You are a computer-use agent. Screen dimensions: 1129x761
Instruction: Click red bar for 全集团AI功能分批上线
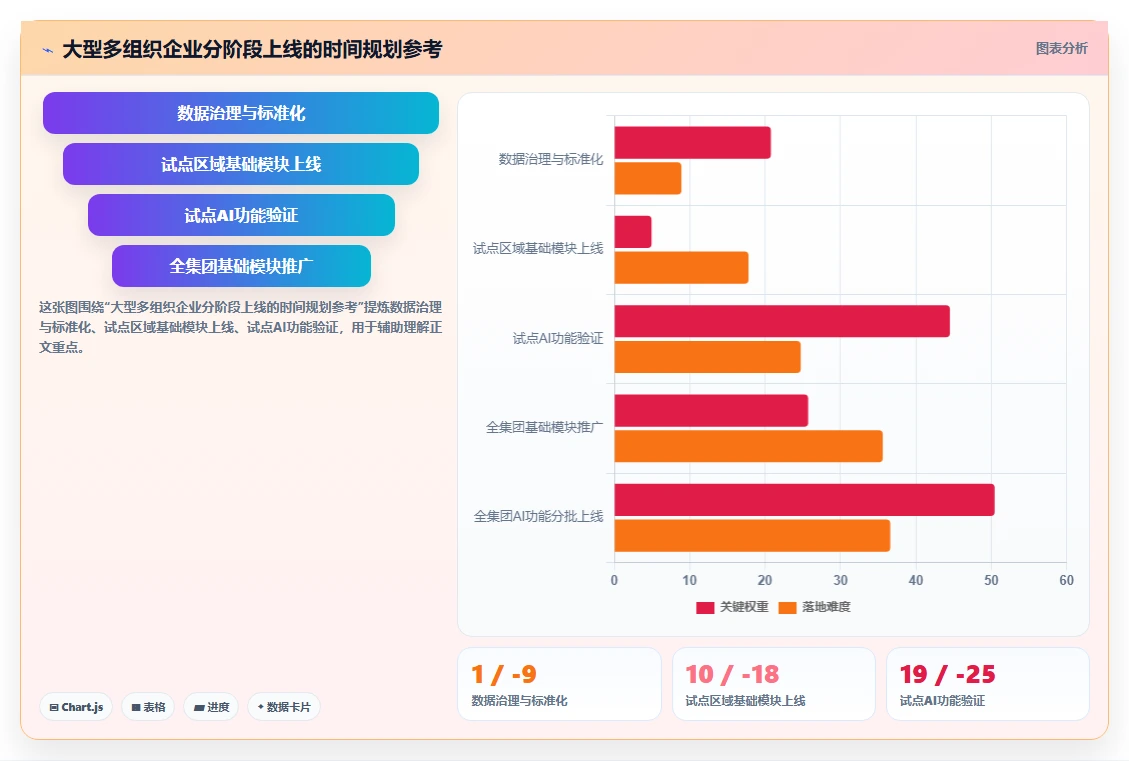[804, 500]
